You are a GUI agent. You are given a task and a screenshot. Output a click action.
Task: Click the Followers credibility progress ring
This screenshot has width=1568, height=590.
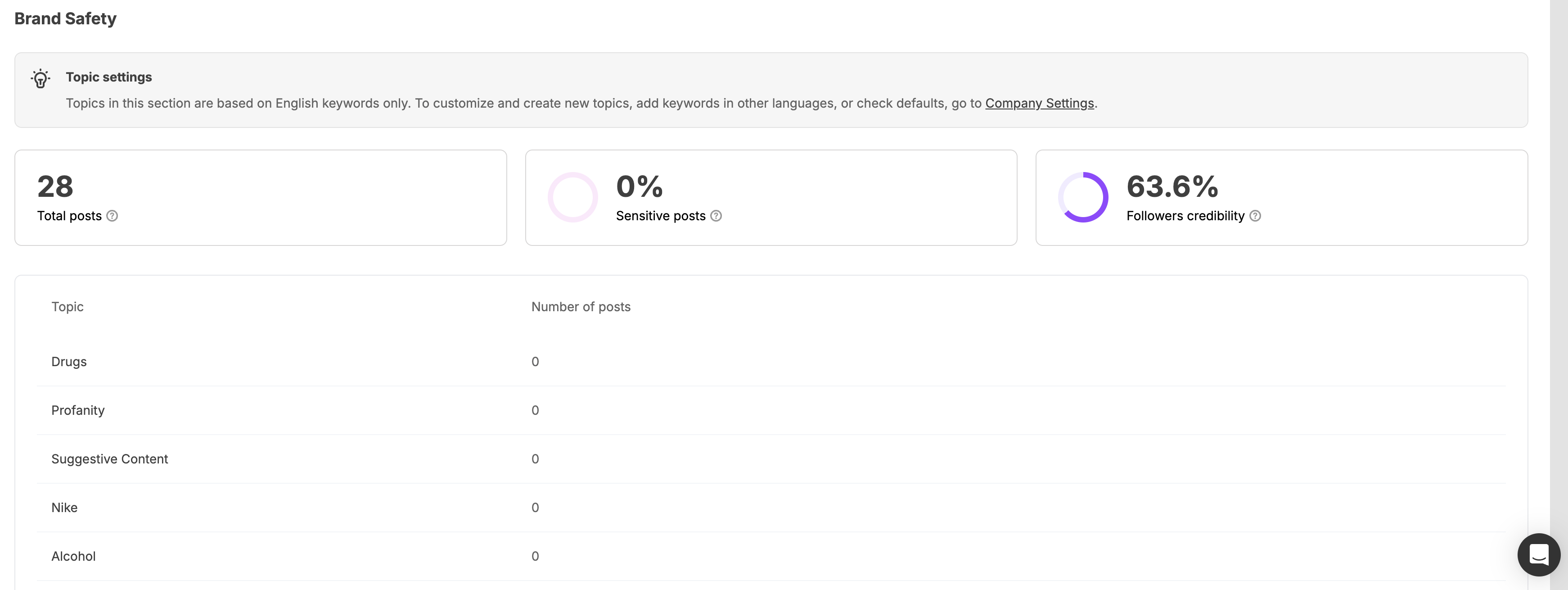(x=1083, y=197)
